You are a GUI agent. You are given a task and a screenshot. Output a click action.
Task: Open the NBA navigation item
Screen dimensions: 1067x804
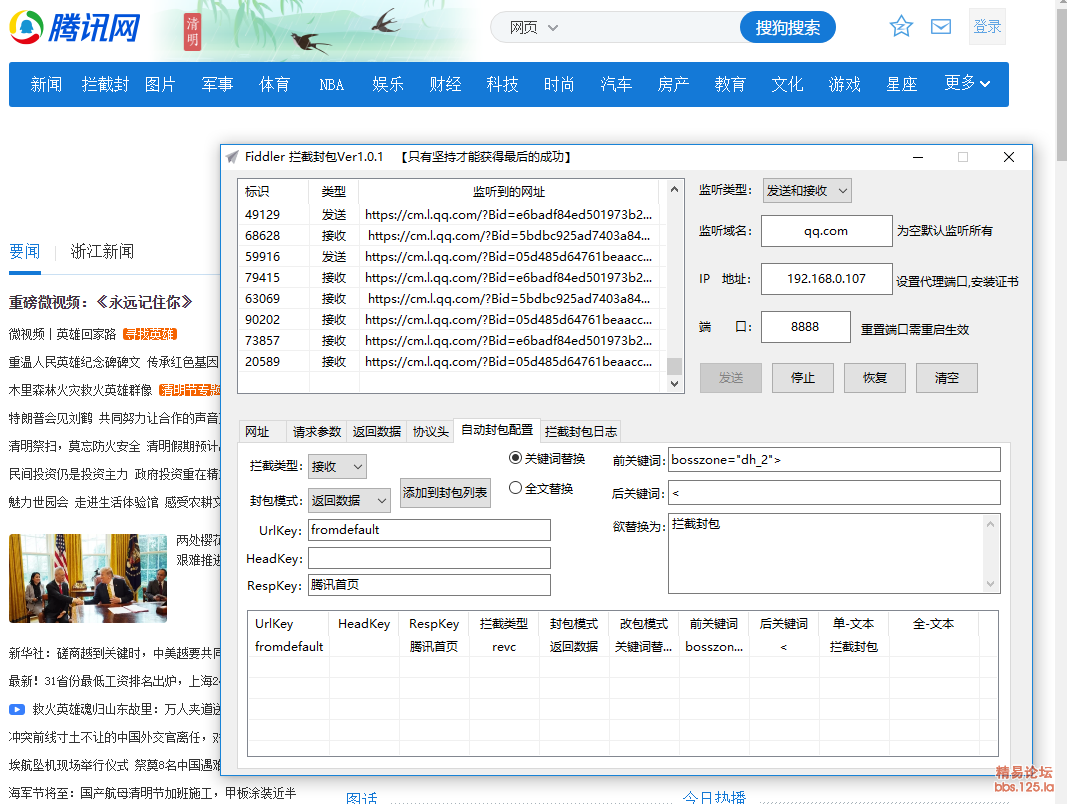coord(331,85)
